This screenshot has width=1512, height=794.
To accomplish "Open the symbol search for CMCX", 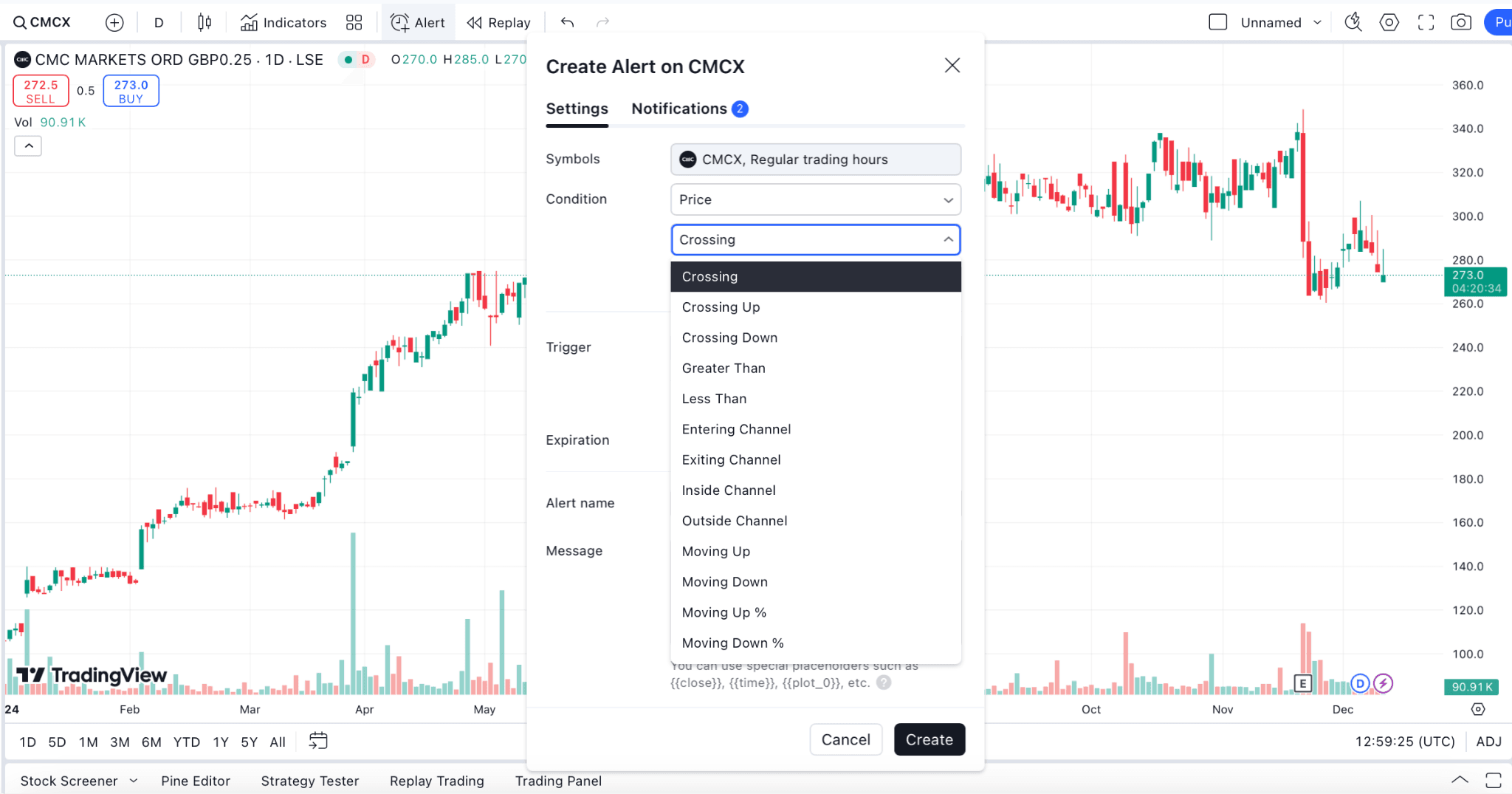I will (42, 21).
